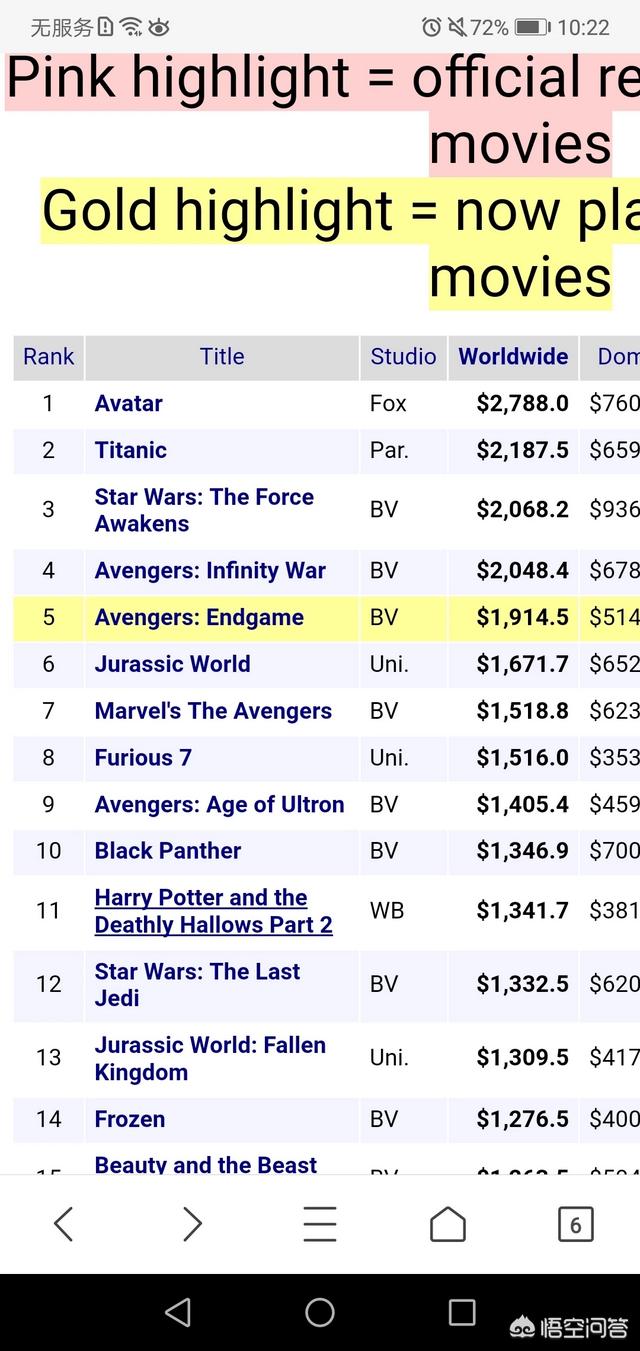The width and height of the screenshot is (640, 1351).
Task: Sort table by Title column header
Action: (222, 357)
